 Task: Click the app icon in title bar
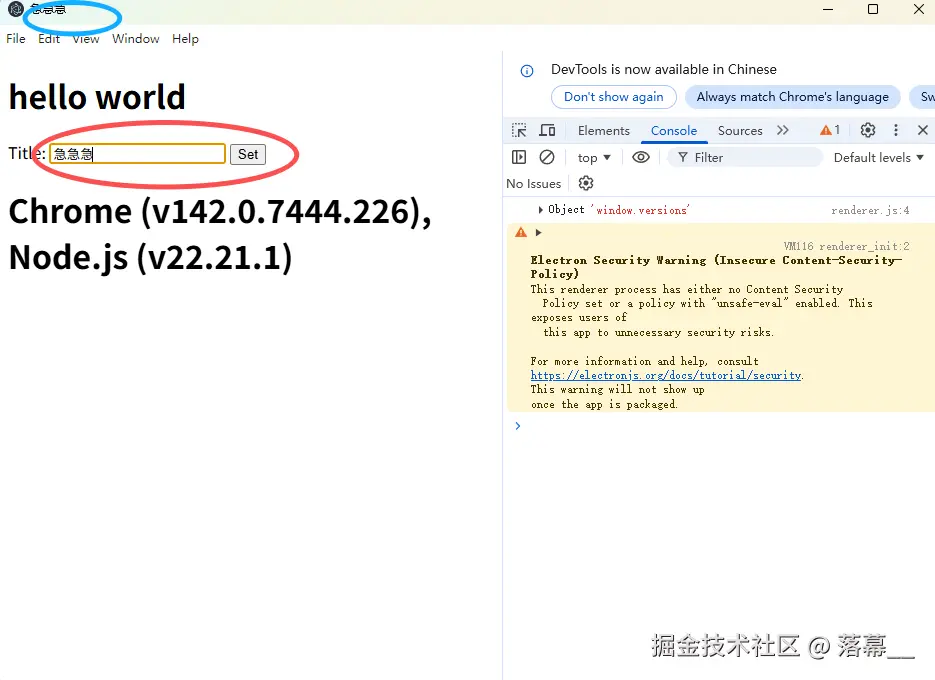[x=16, y=9]
